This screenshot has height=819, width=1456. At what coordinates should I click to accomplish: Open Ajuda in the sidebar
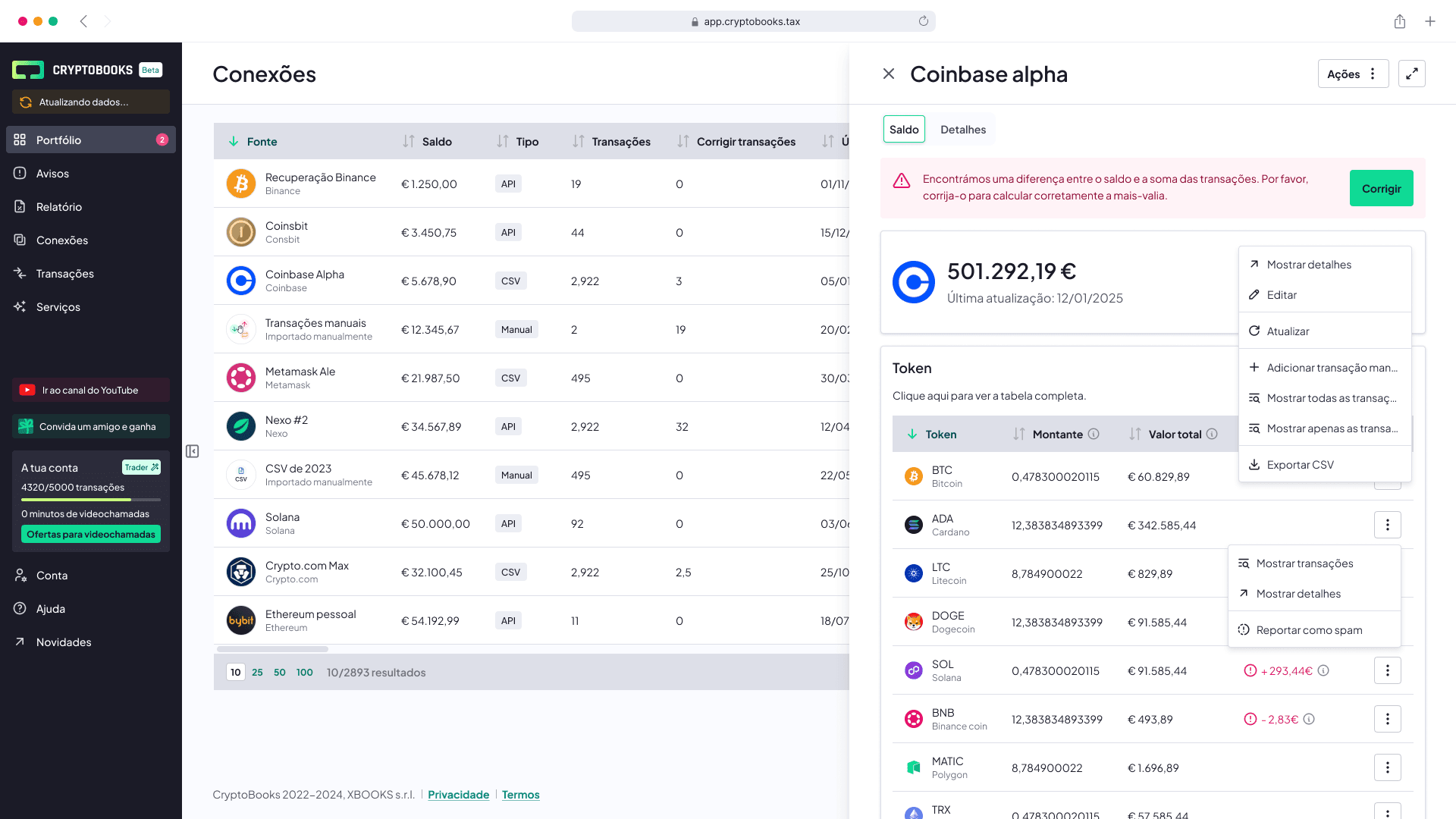pos(91,608)
